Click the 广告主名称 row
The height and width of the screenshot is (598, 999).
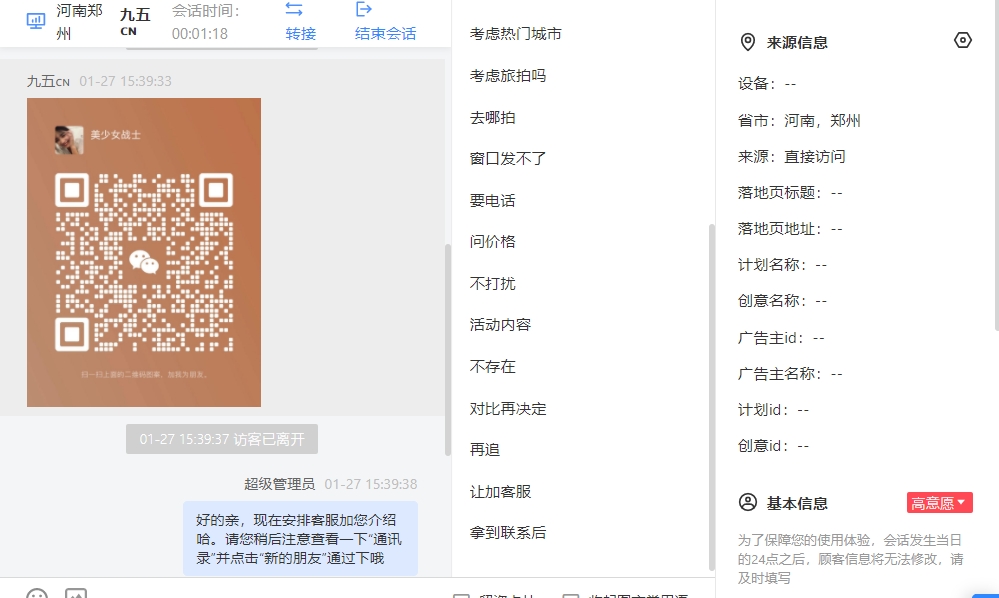pyautogui.click(x=790, y=374)
